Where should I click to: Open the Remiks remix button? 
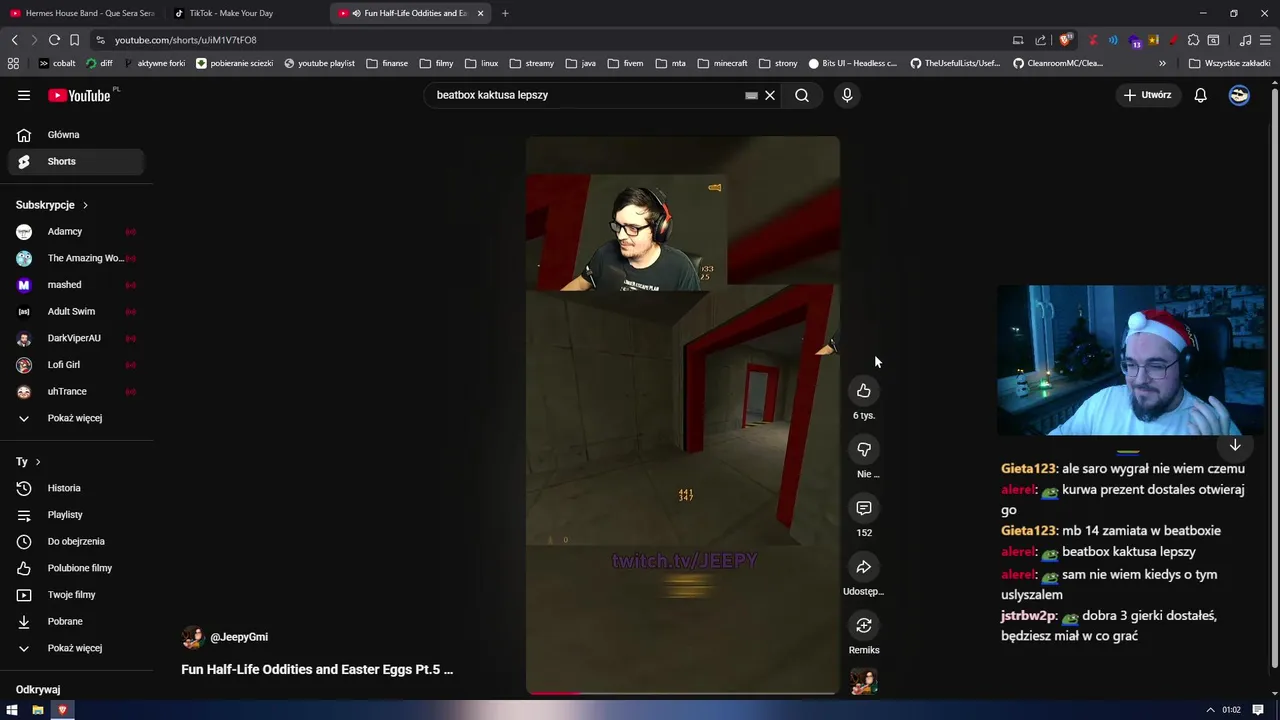[x=864, y=625]
